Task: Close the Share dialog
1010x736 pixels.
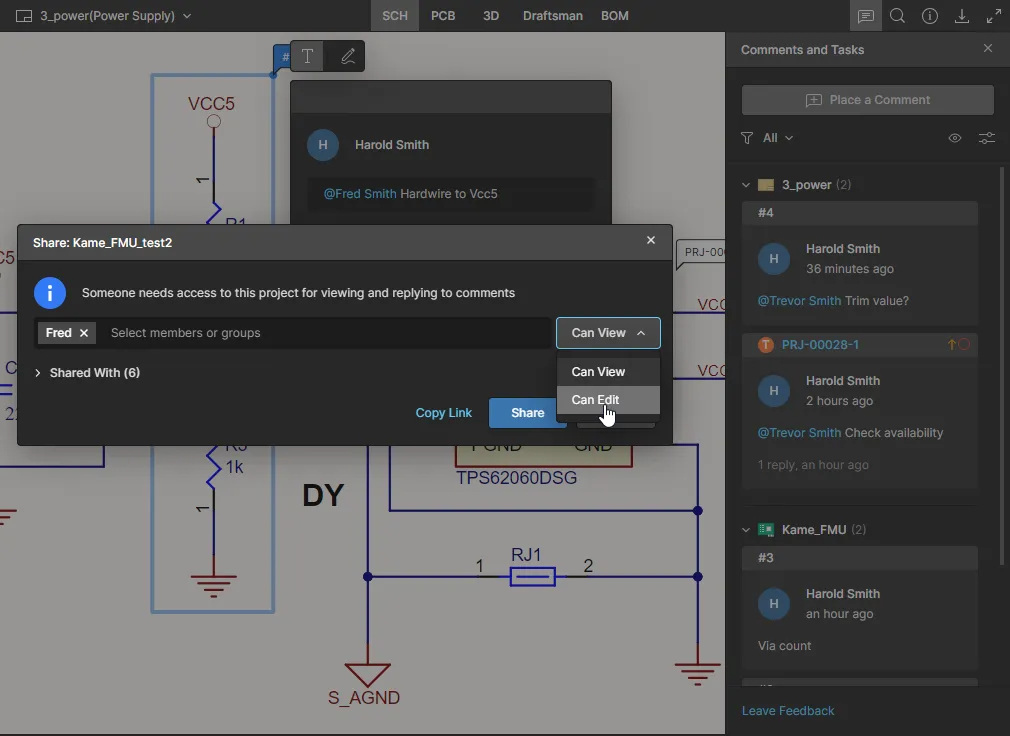Action: click(651, 240)
